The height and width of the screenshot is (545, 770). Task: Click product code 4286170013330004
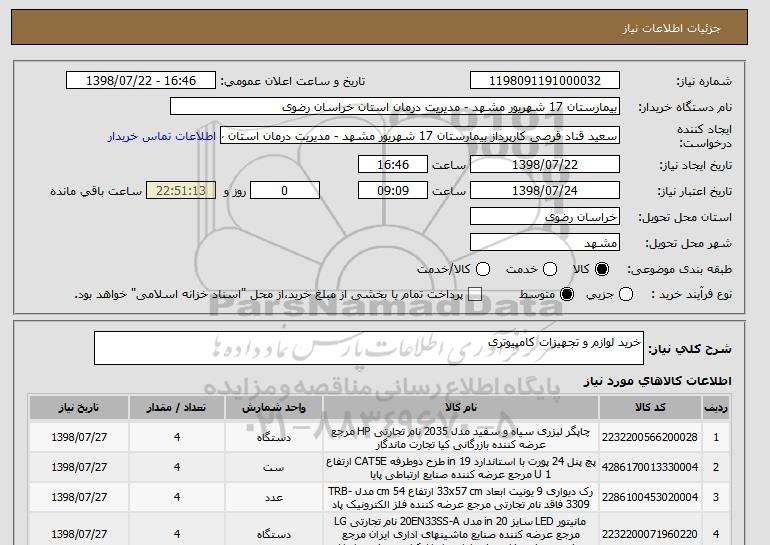coord(650,467)
